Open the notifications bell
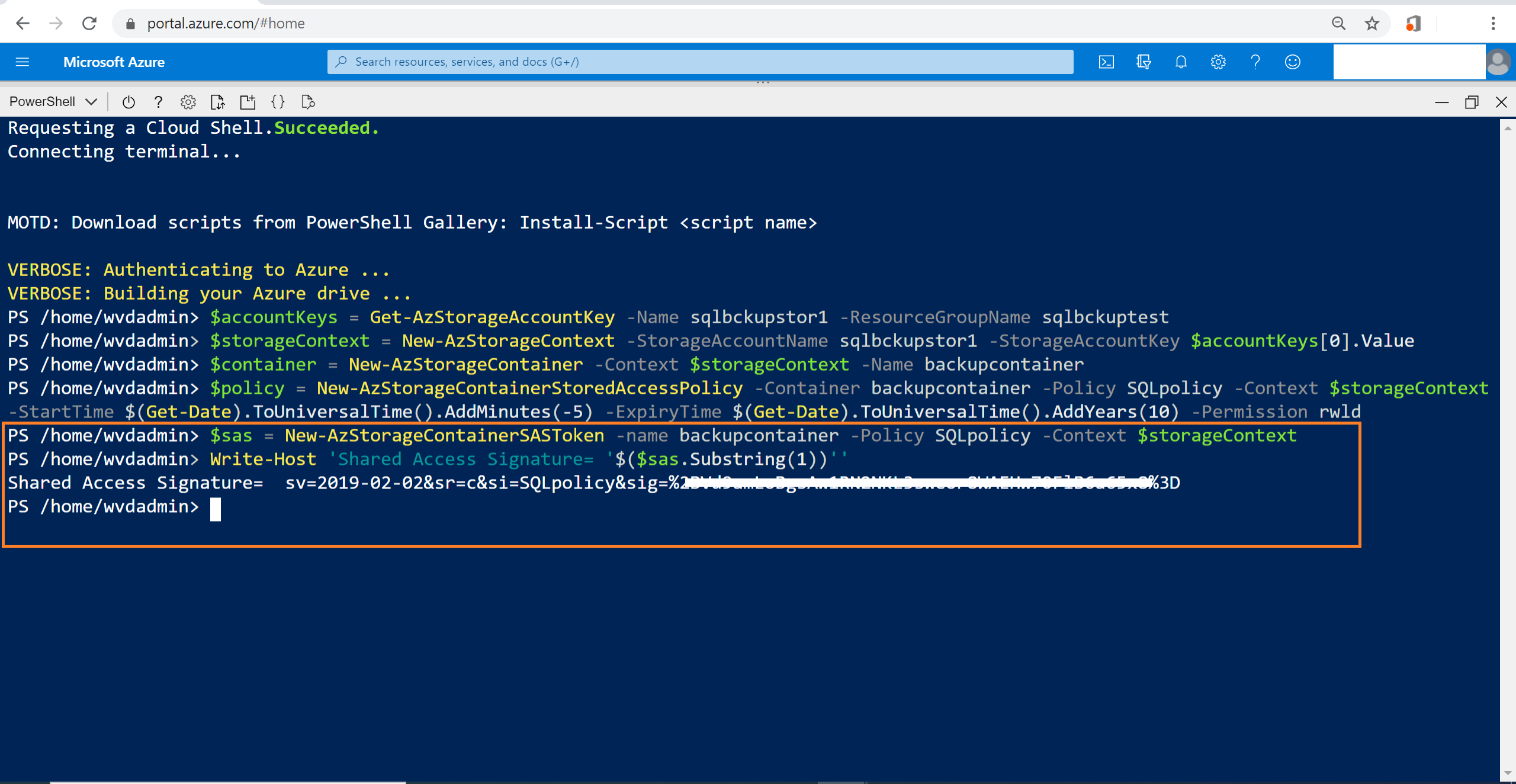This screenshot has width=1516, height=784. (x=1181, y=62)
